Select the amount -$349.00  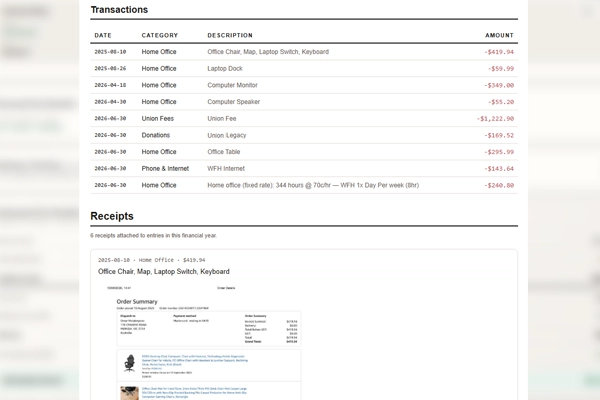pyautogui.click(x=499, y=85)
